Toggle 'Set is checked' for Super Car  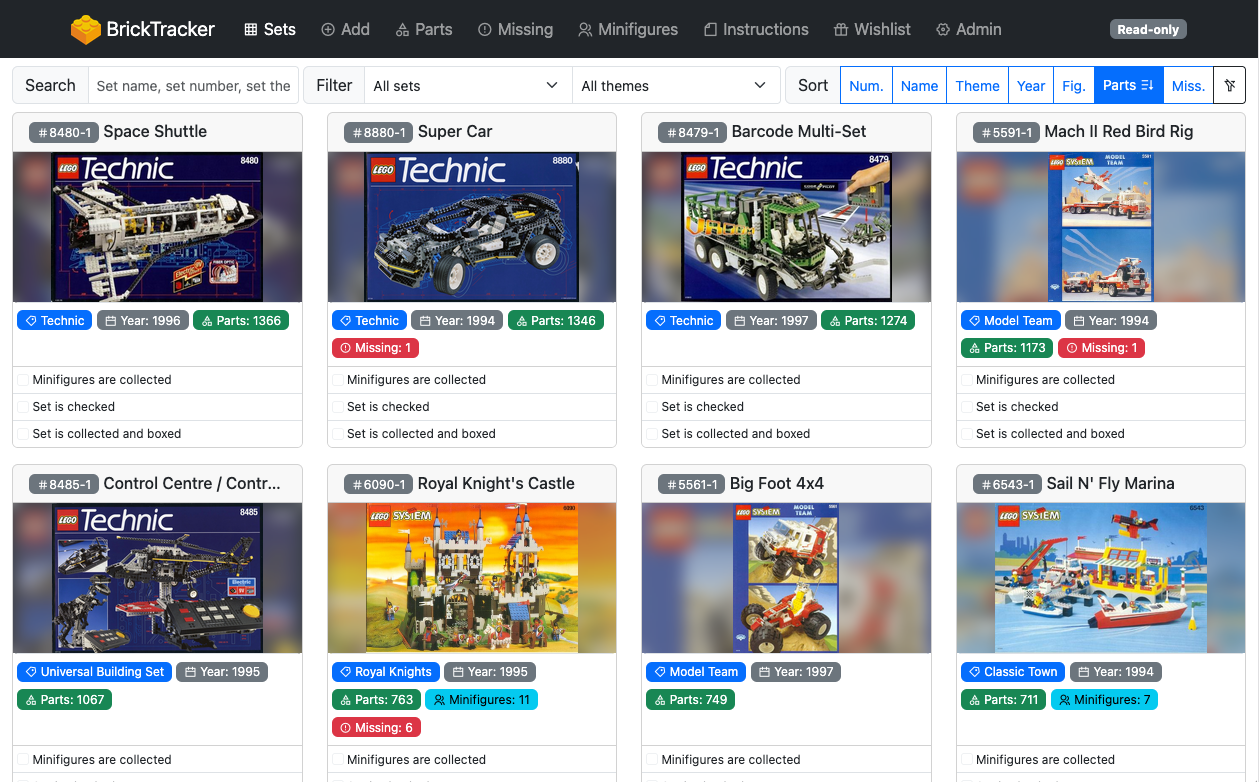[x=338, y=407]
